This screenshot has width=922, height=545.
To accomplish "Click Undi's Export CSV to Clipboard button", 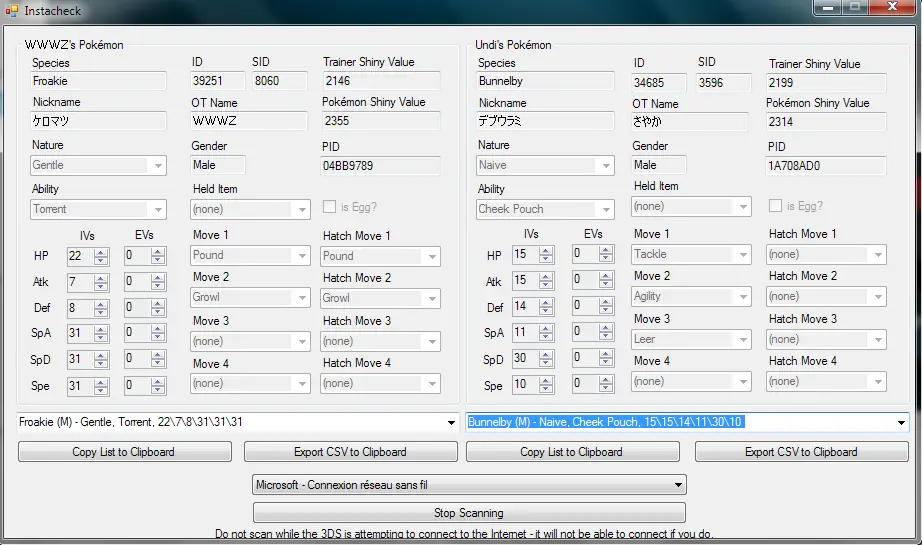I will (801, 452).
